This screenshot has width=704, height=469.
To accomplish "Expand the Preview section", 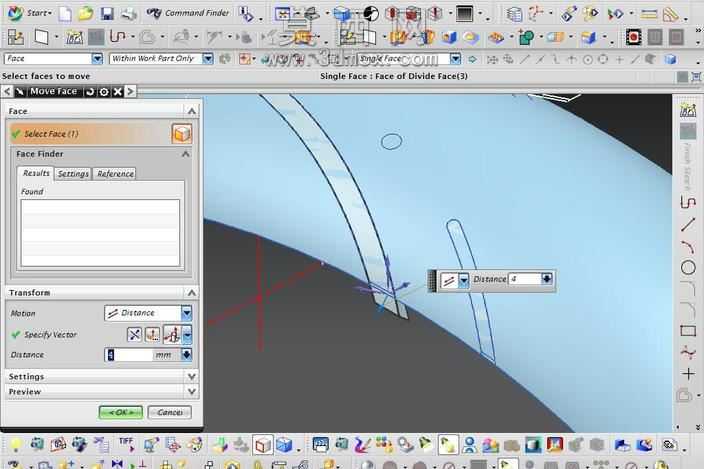I will pos(192,392).
